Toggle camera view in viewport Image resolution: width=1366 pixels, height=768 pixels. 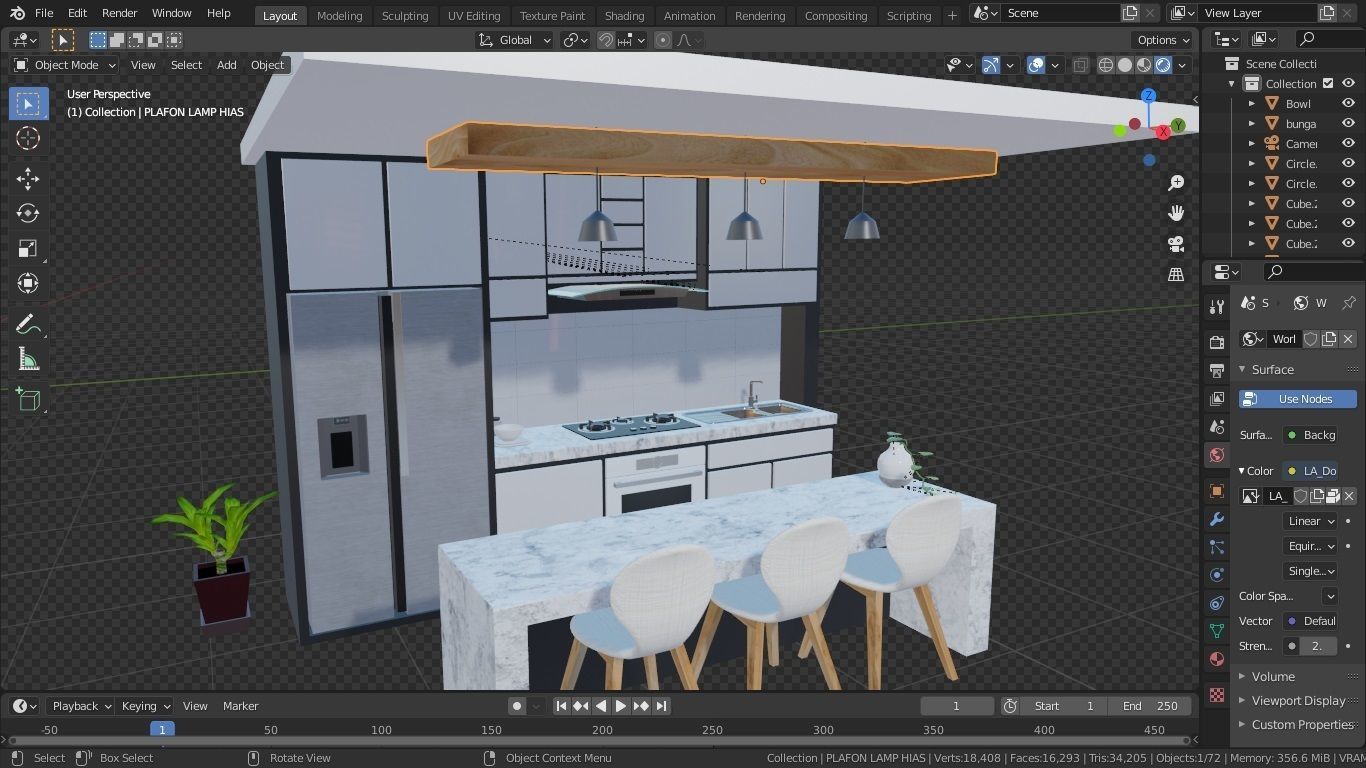[1176, 244]
